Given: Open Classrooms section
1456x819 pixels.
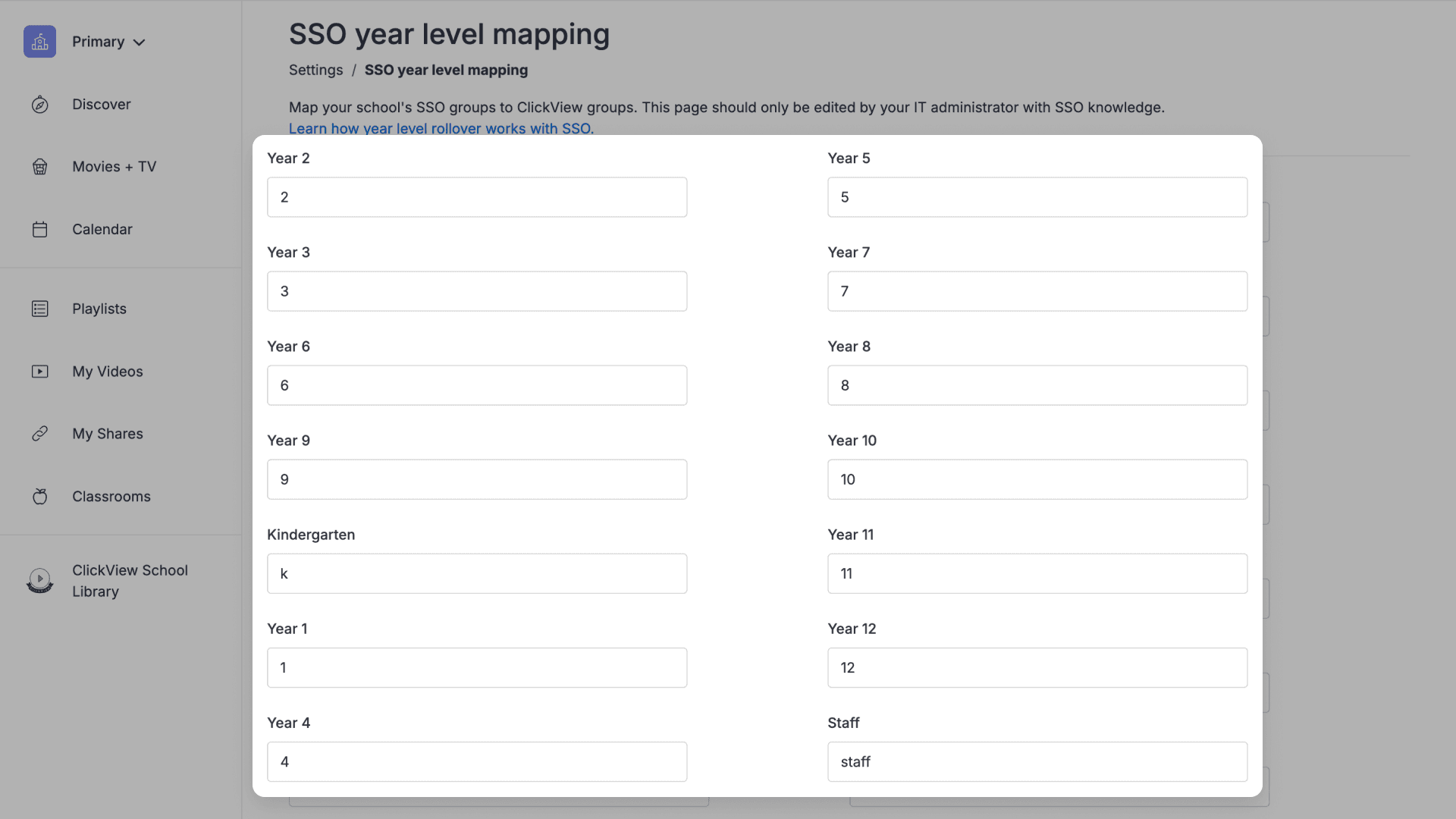Looking at the screenshot, I should click(x=111, y=497).
